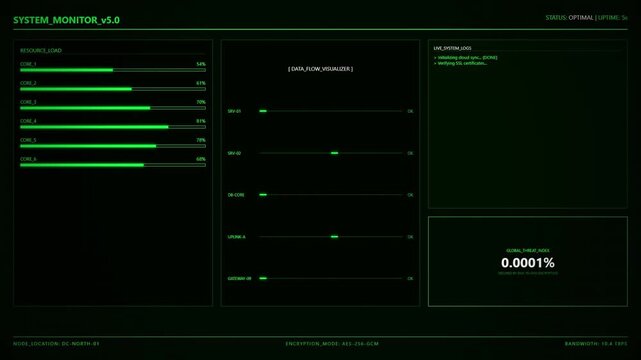The width and height of the screenshot is (641, 360).
Task: Select the SRV-01 node label
Action: point(234,111)
